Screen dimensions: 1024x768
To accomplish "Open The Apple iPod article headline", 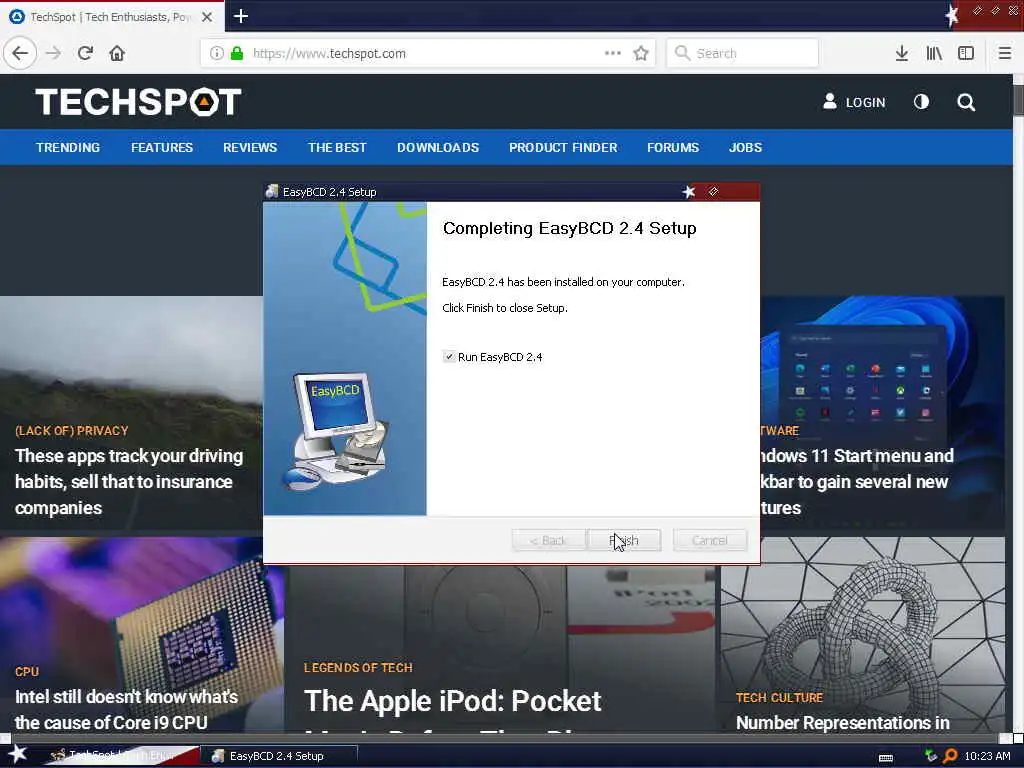I will point(452,701).
